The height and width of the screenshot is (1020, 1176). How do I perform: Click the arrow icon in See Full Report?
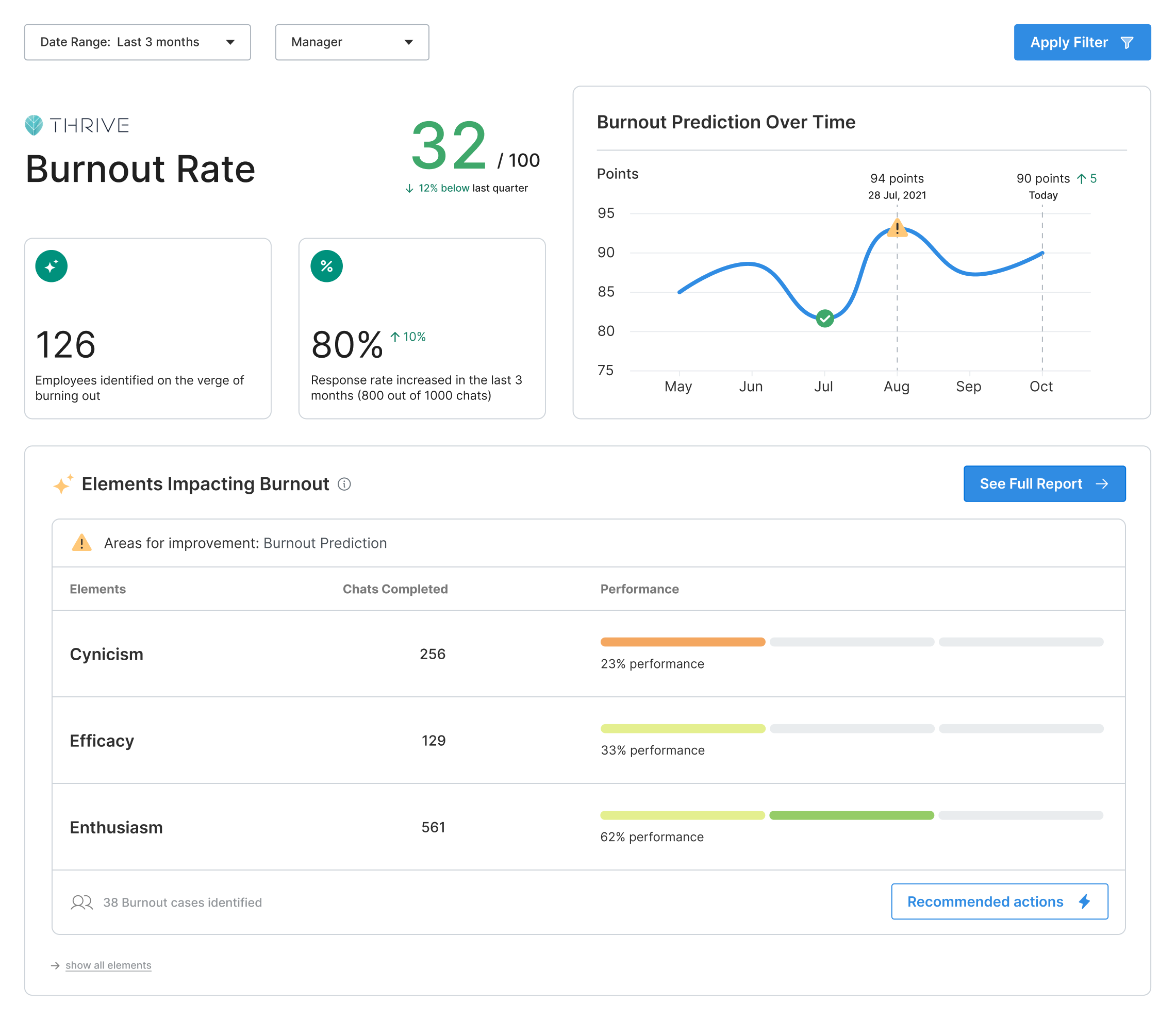click(x=1101, y=484)
